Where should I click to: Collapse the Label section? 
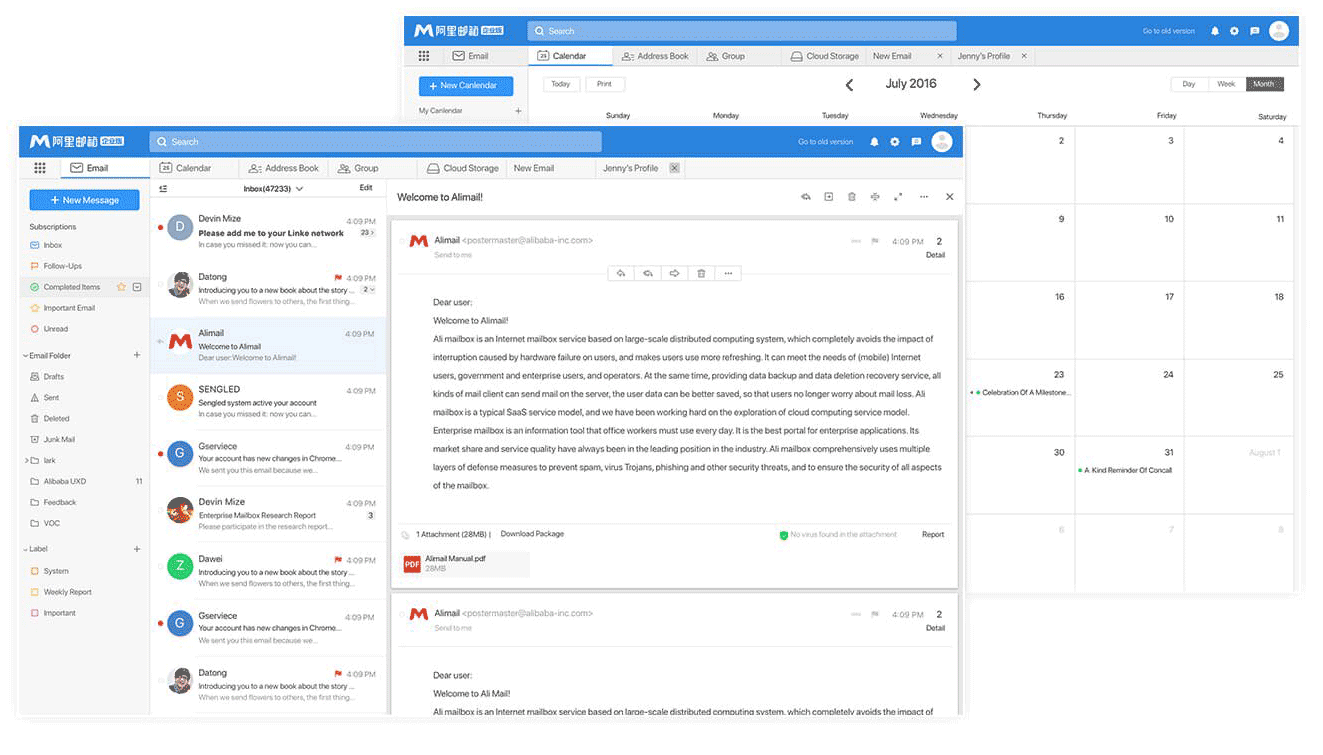(25, 549)
